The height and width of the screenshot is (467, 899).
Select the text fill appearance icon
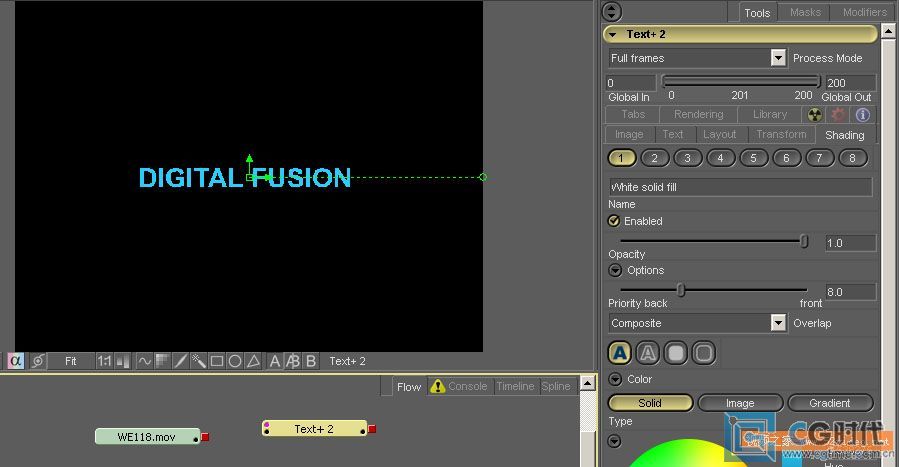(620, 353)
